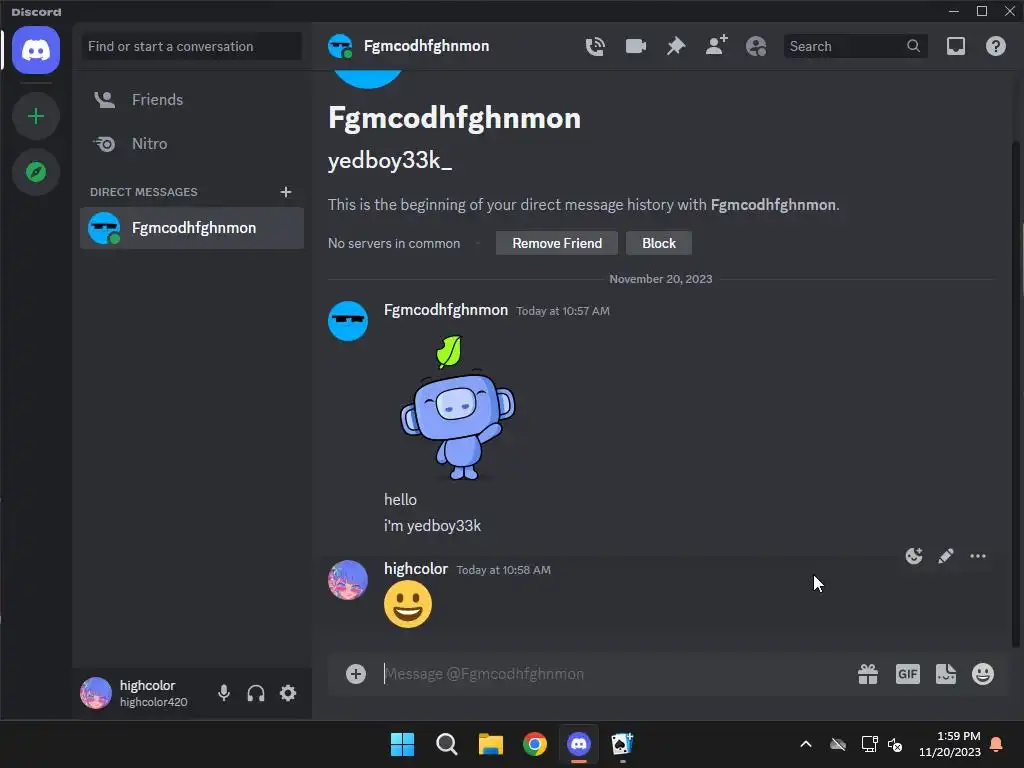Click Fgmcodhfghnmon username in 10:57 AM message

[x=446, y=310]
